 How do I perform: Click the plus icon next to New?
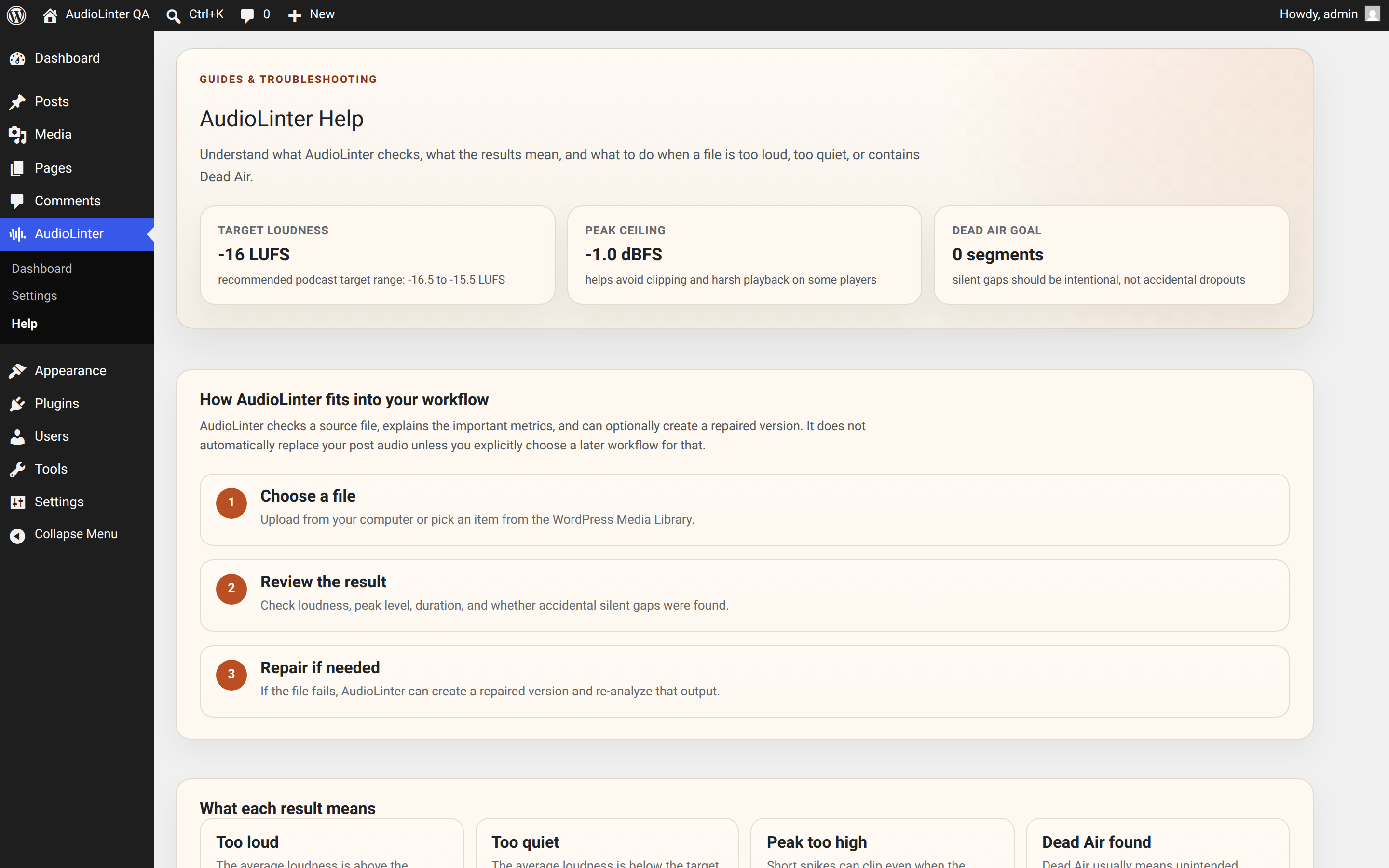coord(295,15)
